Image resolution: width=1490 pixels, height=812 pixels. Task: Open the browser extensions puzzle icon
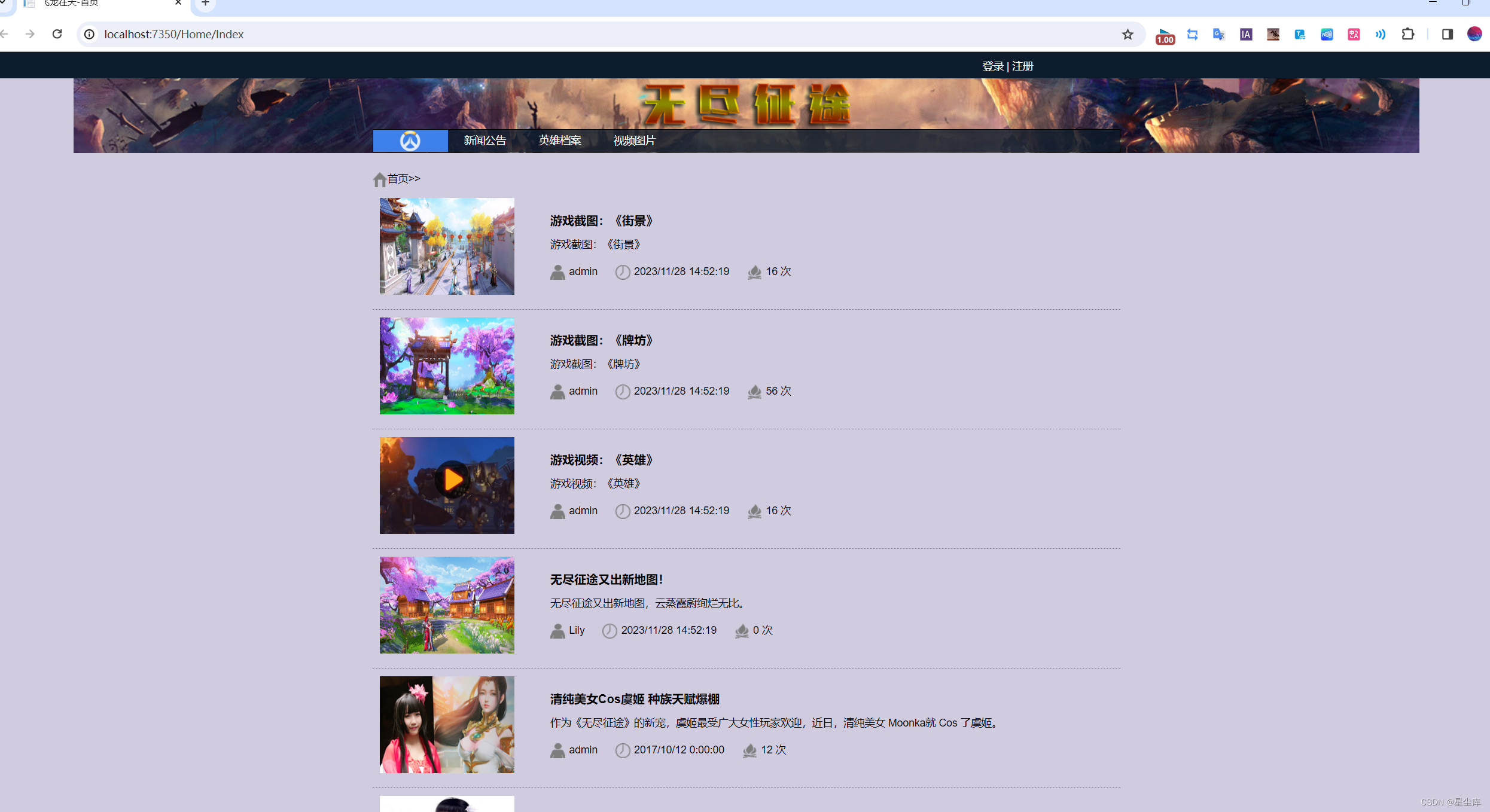[1407, 34]
